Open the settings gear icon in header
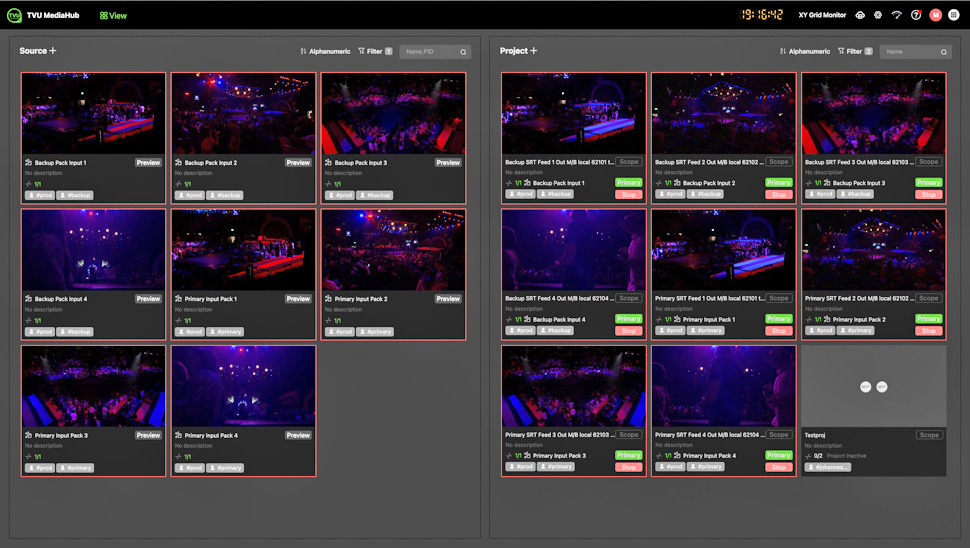This screenshot has width=970, height=548. pos(878,15)
